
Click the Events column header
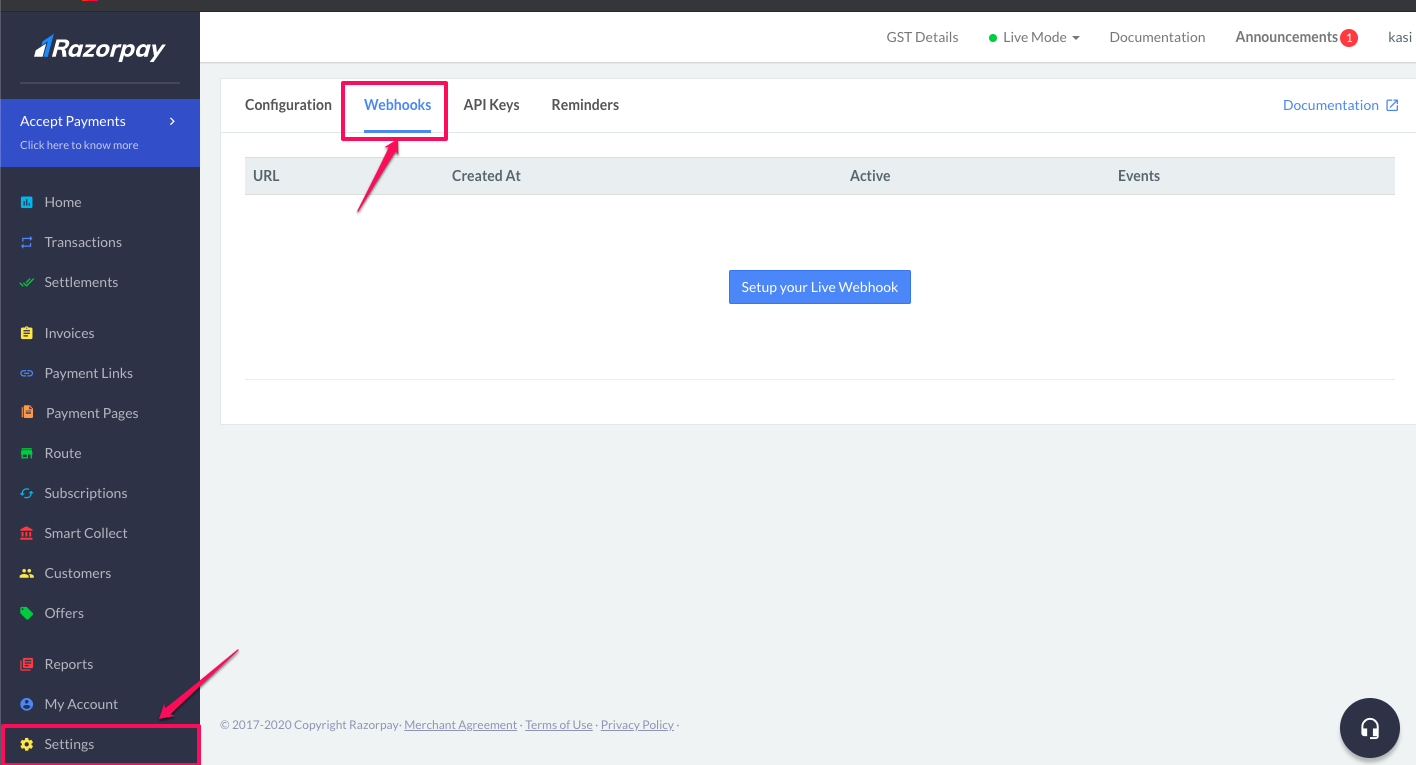(x=1139, y=176)
